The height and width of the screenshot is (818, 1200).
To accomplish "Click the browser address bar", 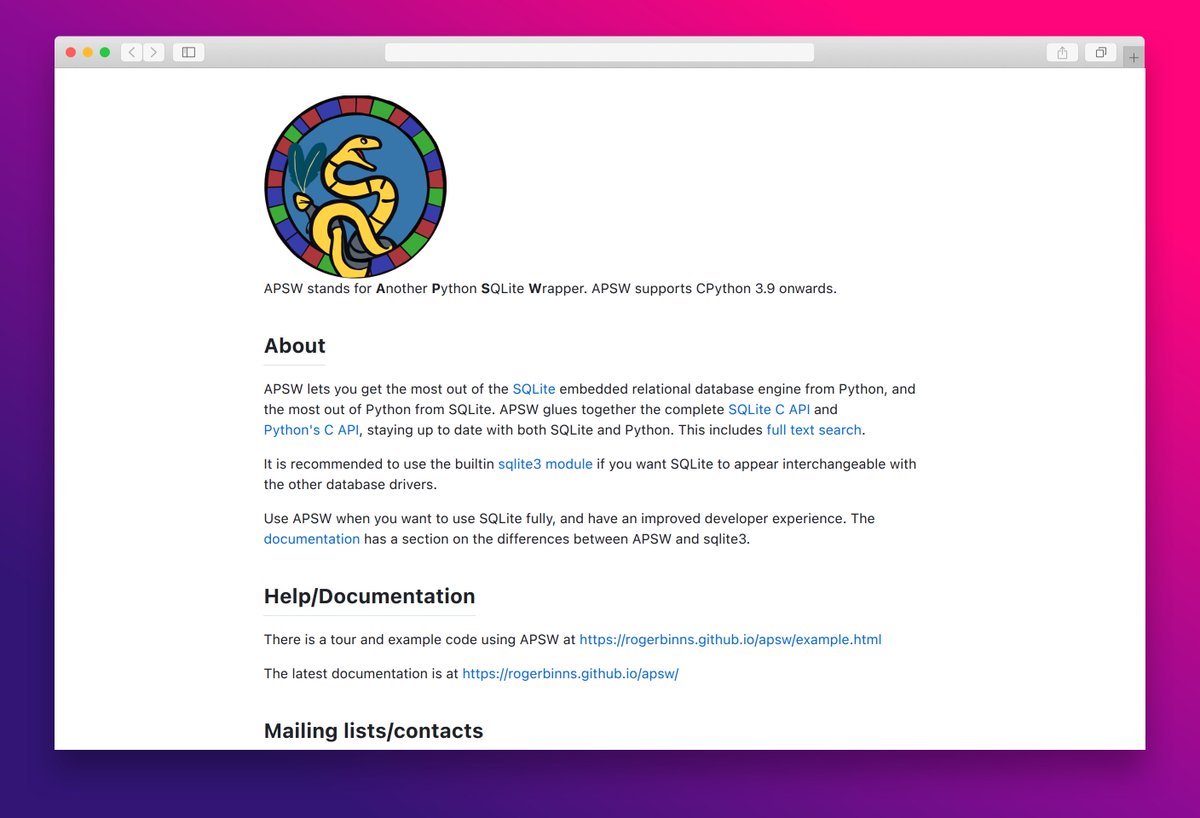I will tap(599, 52).
